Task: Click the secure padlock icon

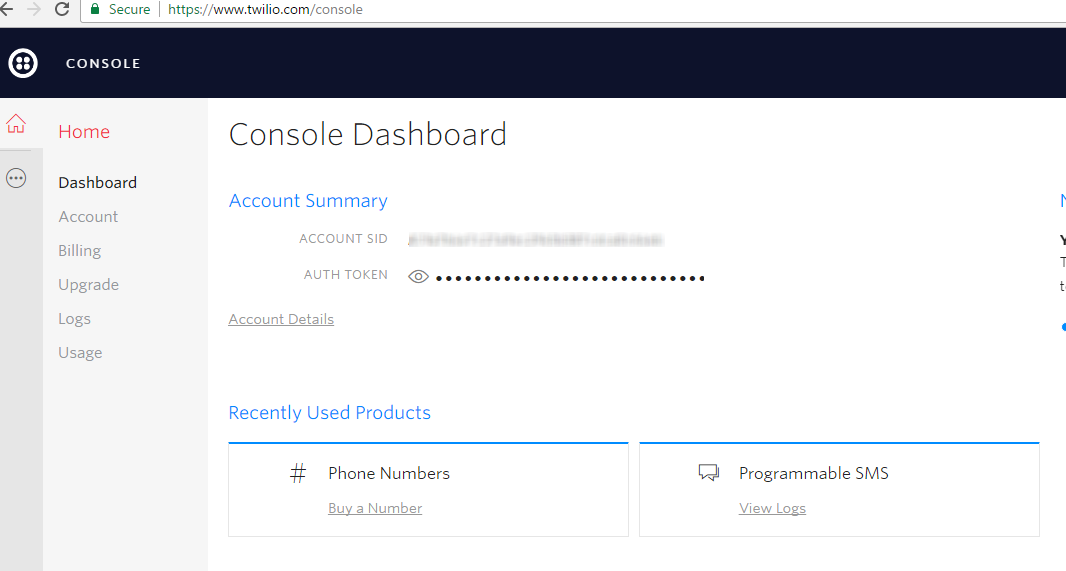Action: [x=95, y=9]
